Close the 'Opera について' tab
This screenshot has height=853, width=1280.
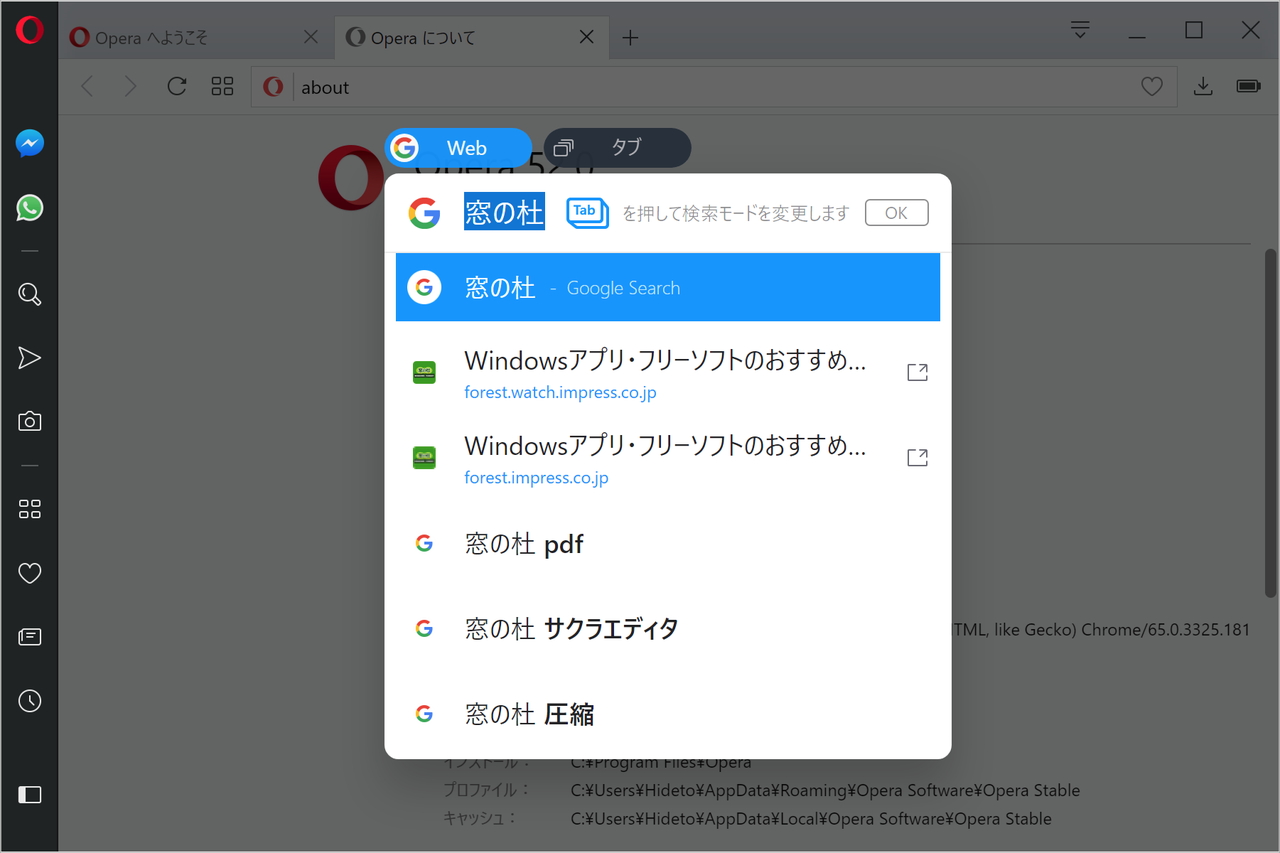coord(587,37)
